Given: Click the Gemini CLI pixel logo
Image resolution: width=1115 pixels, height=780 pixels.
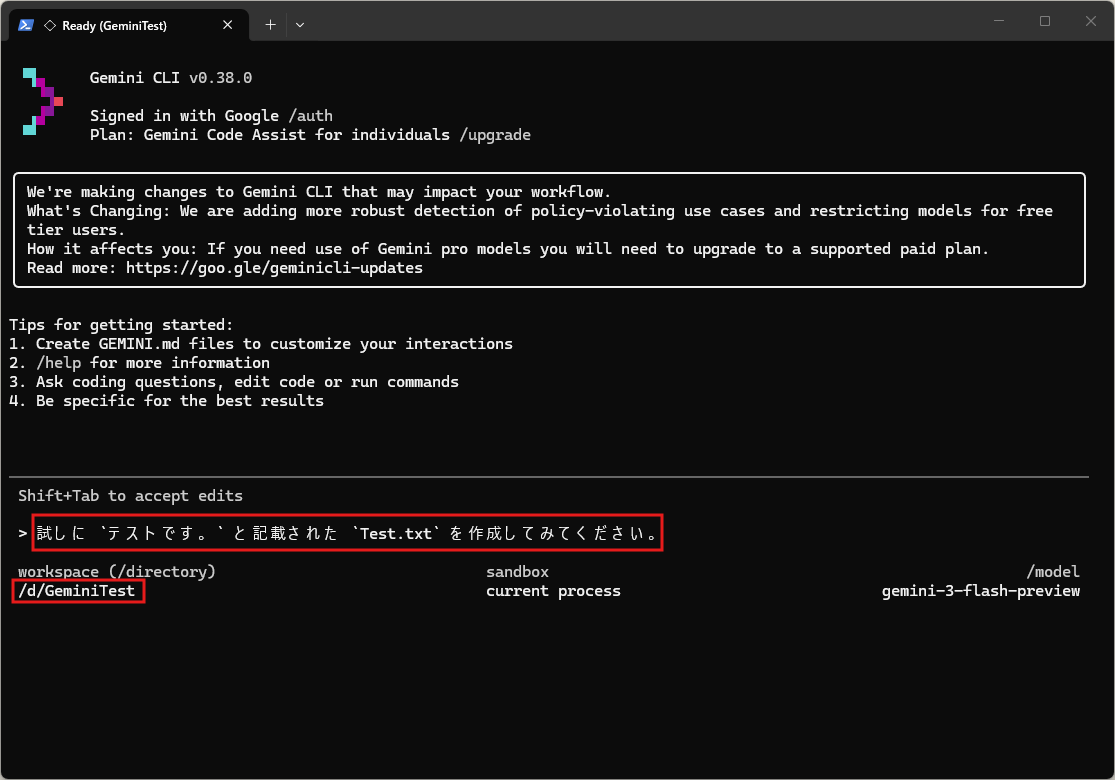Looking at the screenshot, I should click(42, 101).
